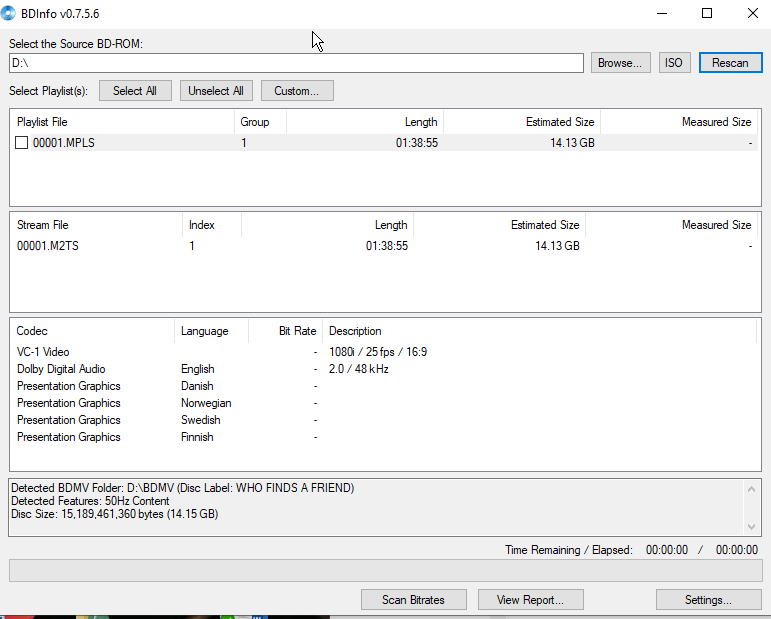Image resolution: width=771 pixels, height=619 pixels.
Task: Select the Finnish subtitle row
Action: [386, 437]
